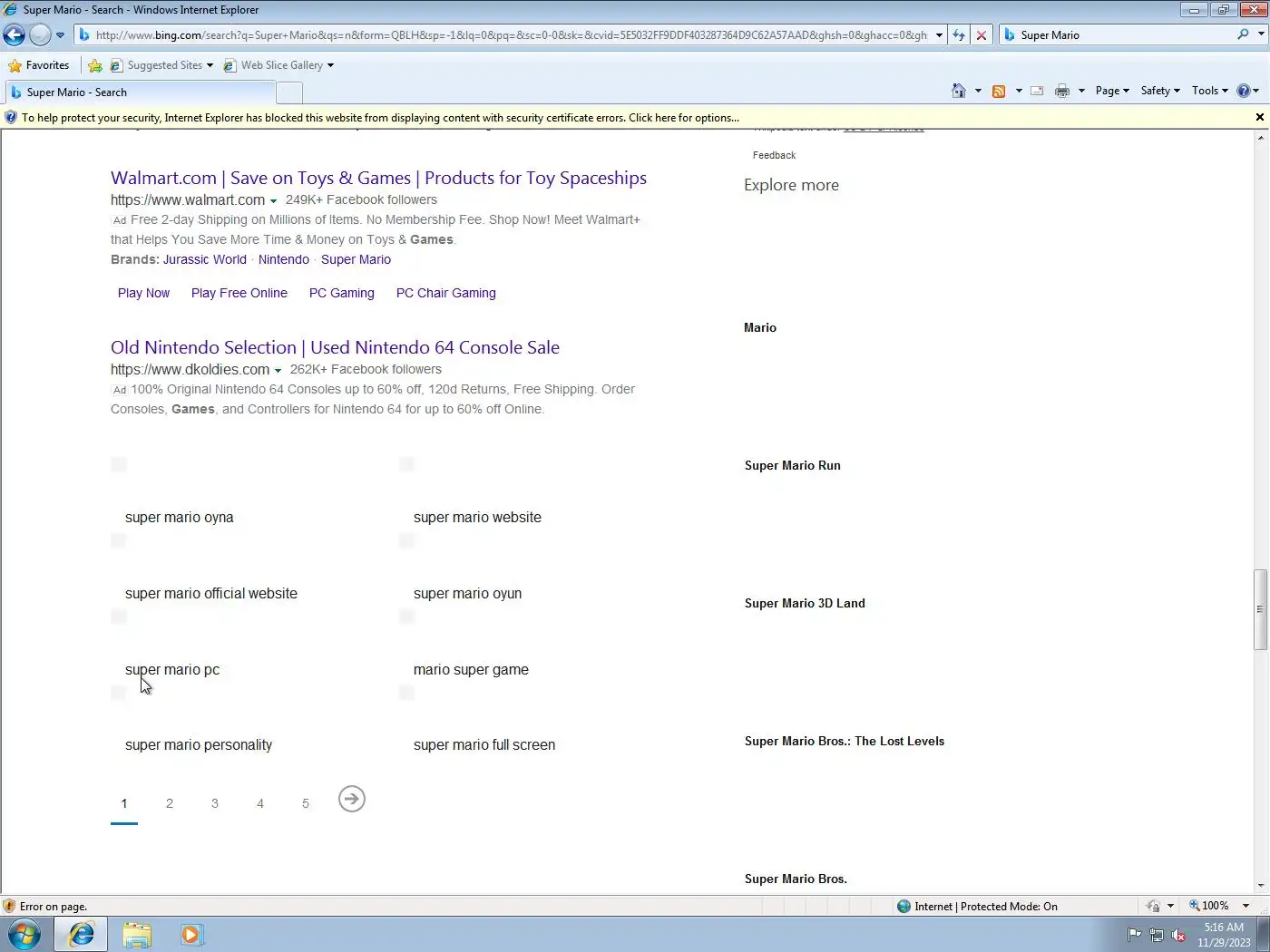Open the Tools menu
Screen dimensions: 1270x952
click(1210, 91)
